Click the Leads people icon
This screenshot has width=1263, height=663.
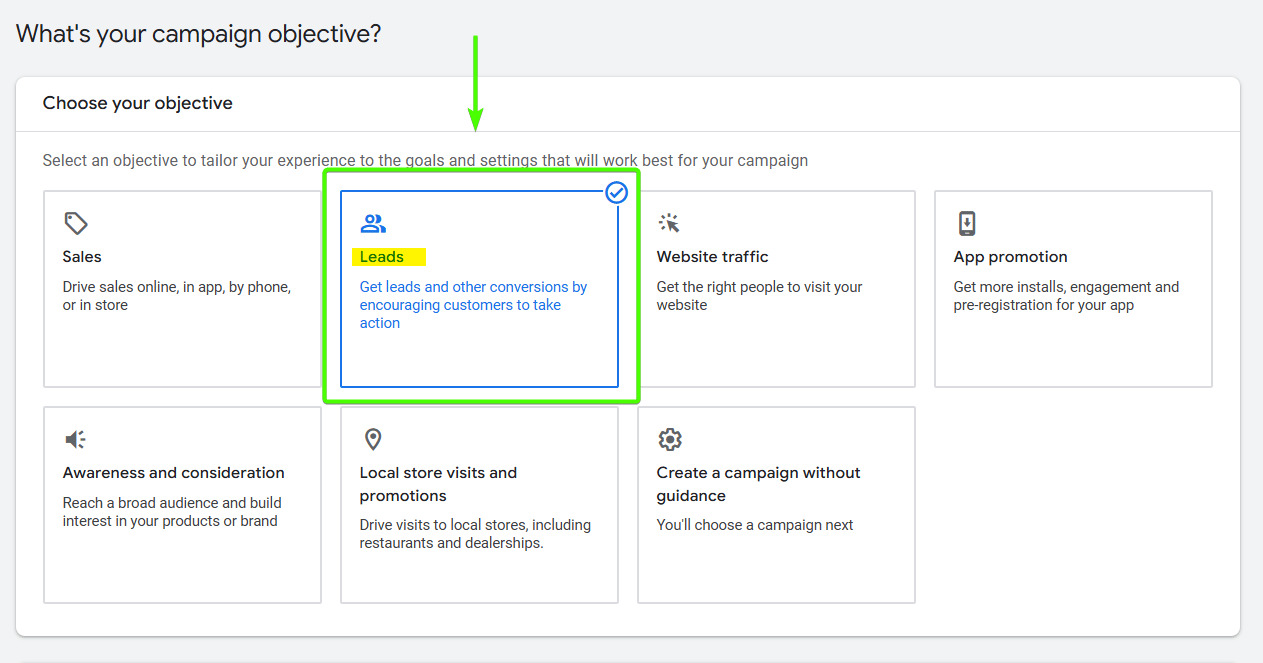[373, 223]
